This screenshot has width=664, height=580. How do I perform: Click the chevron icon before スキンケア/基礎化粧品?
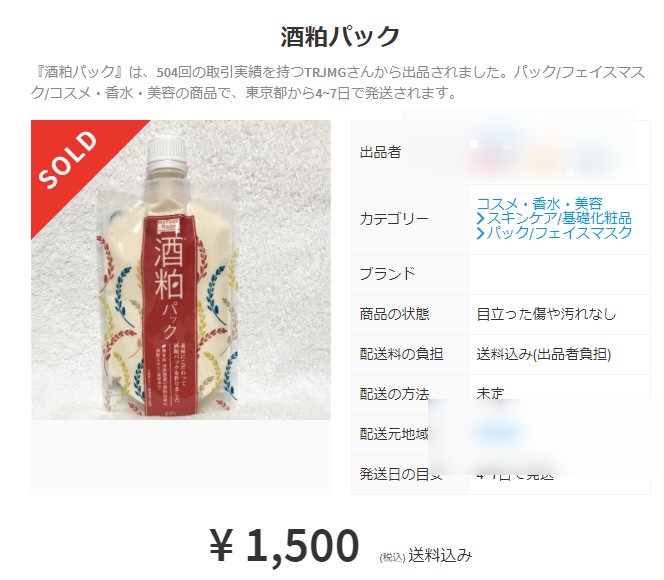pyautogui.click(x=480, y=218)
